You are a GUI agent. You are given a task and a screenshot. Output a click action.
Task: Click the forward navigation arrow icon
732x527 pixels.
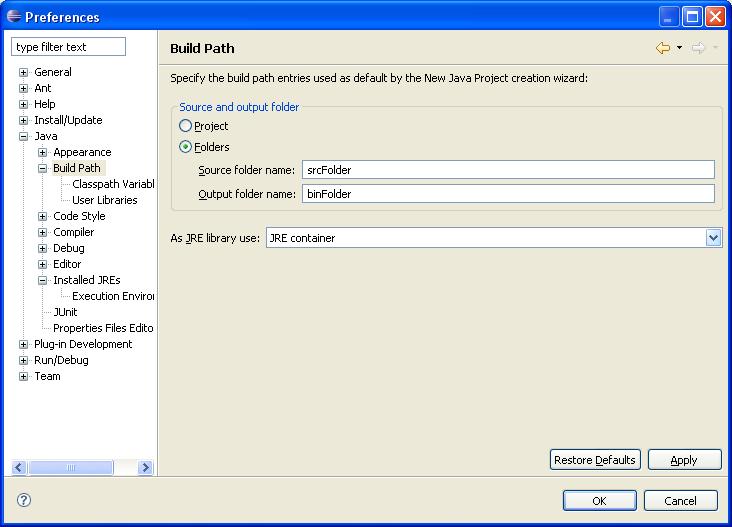coord(698,48)
